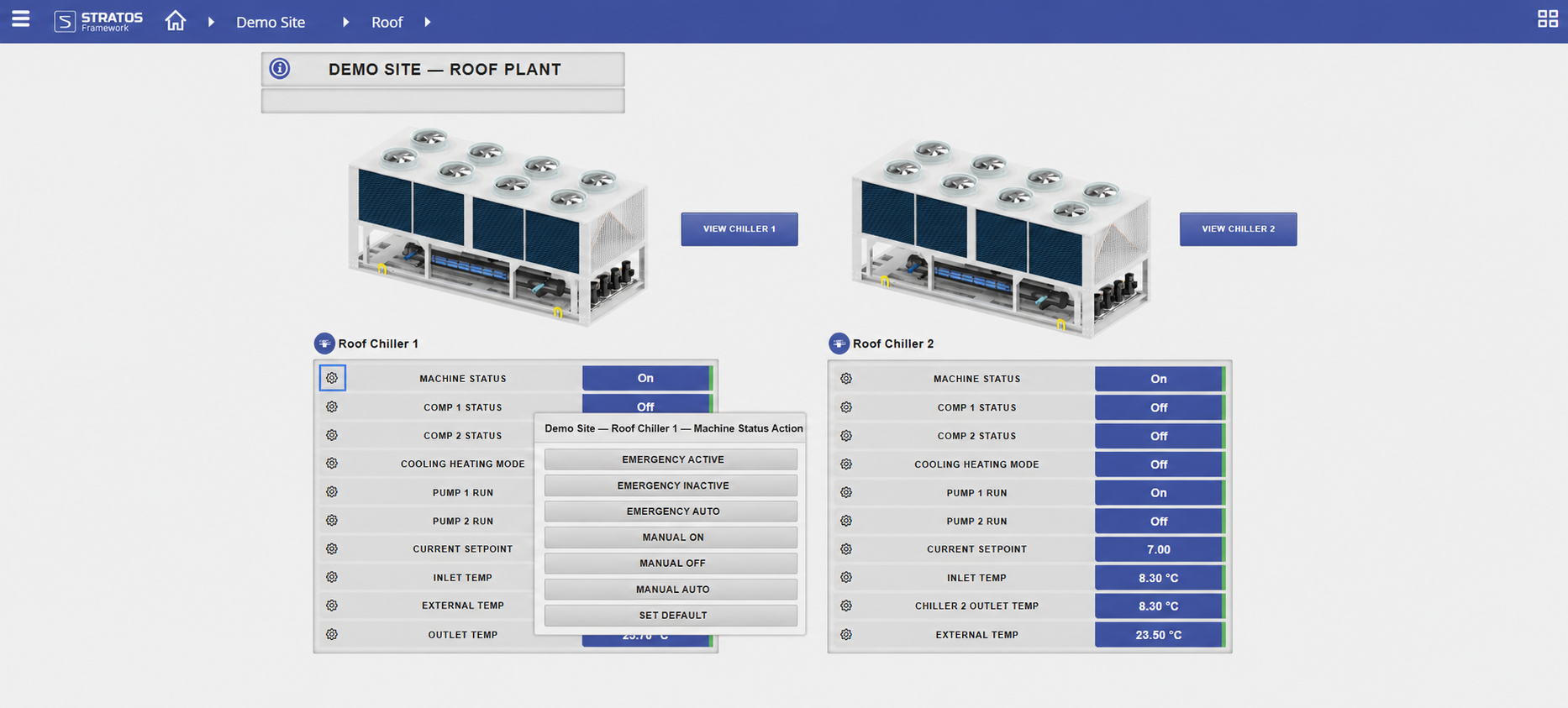Screen dimensions: 1568x708
Task: Open gear for Chiller 2 External Temp
Action: (846, 635)
